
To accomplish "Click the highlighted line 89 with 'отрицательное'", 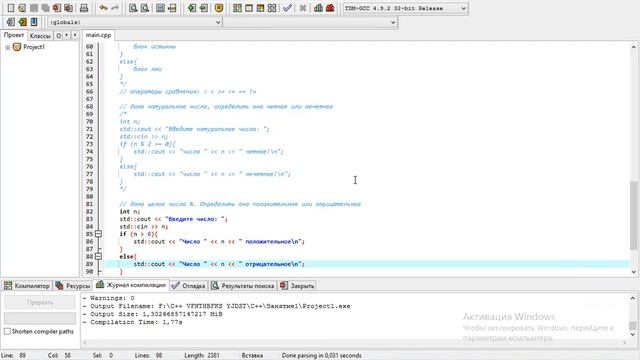I will coord(367,264).
